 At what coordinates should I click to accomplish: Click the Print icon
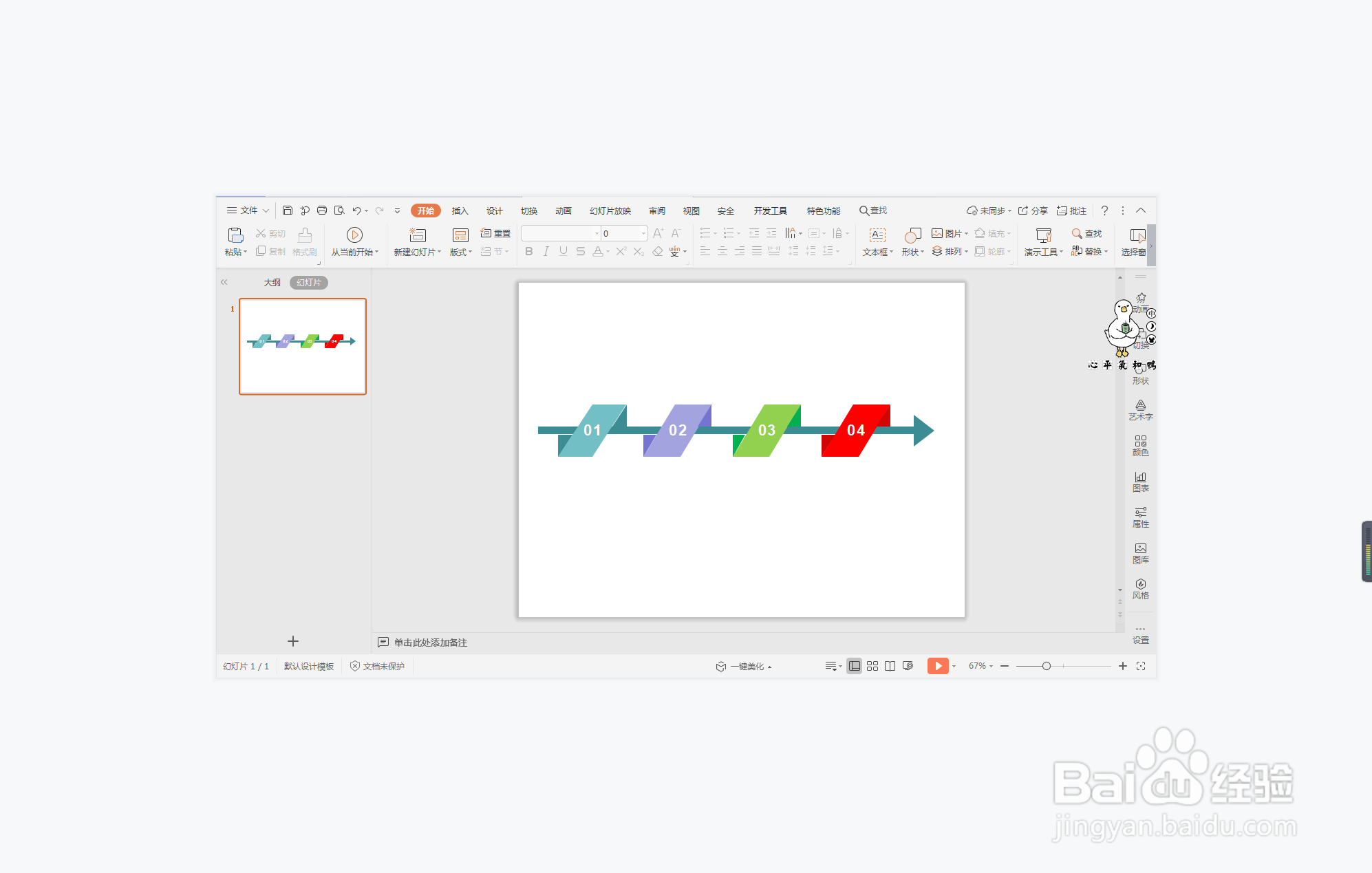[322, 211]
